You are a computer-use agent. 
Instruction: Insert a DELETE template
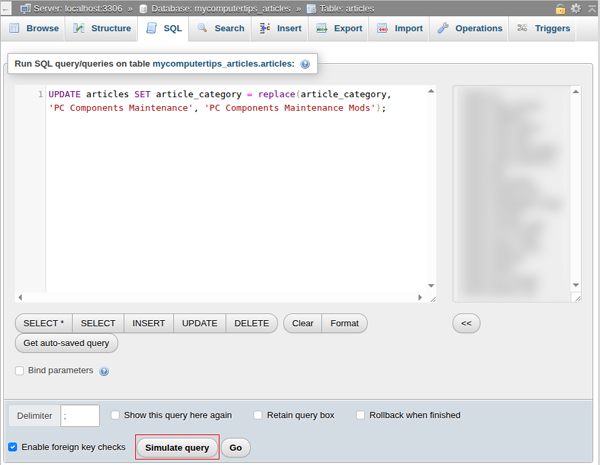pos(251,323)
